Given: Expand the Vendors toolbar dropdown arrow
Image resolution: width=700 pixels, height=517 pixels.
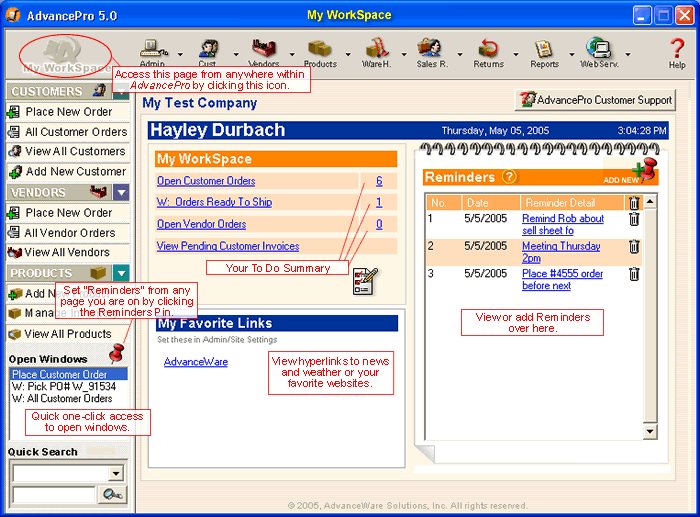Looking at the screenshot, I should point(292,54).
